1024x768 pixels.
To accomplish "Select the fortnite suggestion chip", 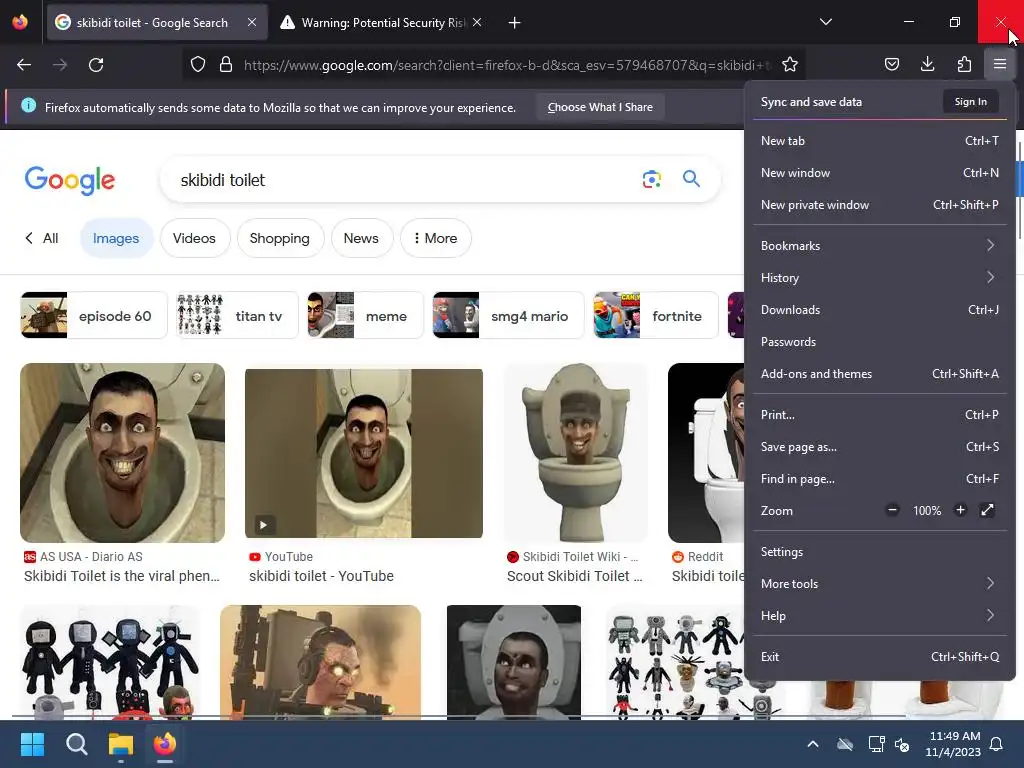I will click(x=656, y=315).
